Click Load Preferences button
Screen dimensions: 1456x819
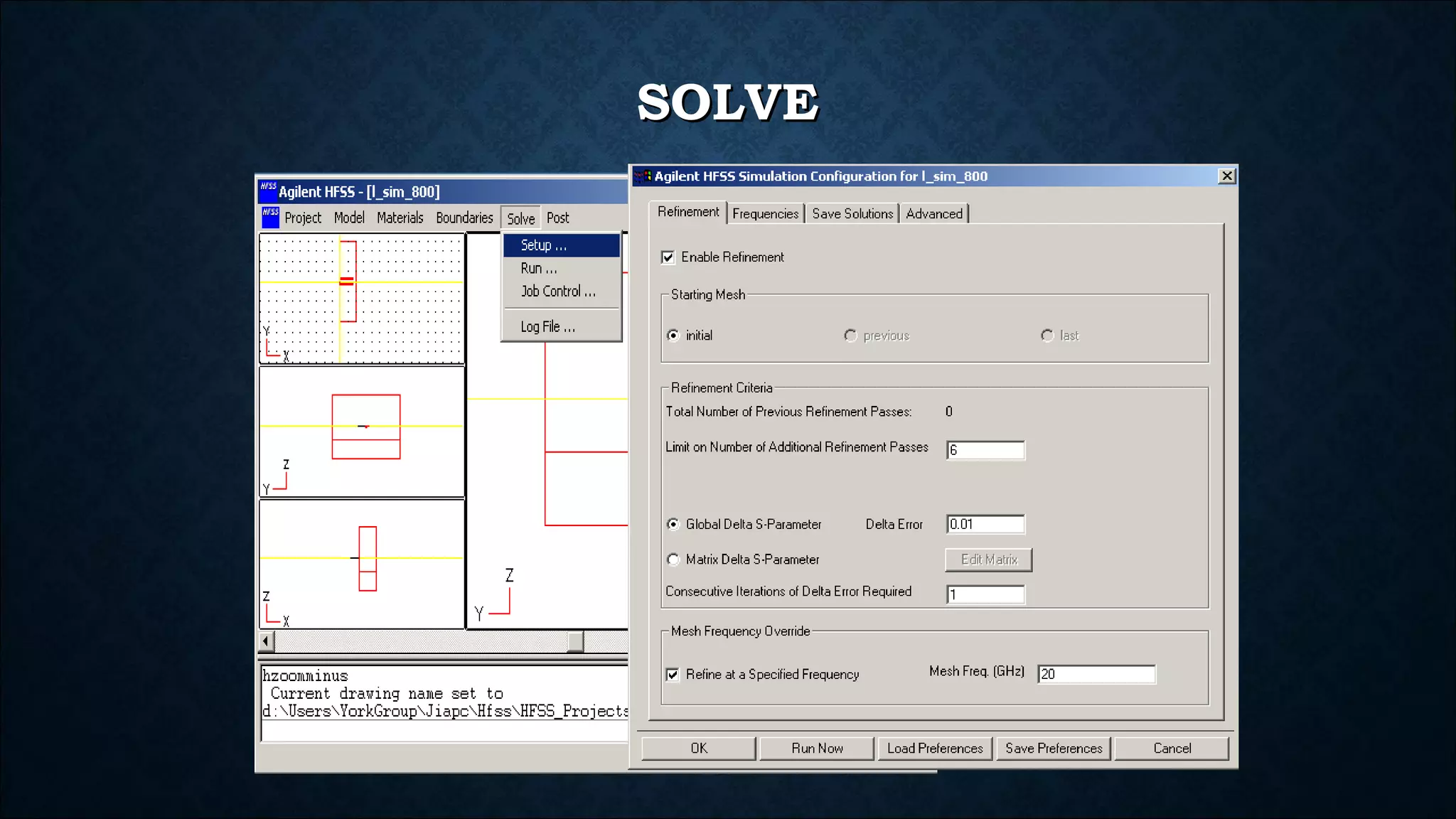coord(935,748)
